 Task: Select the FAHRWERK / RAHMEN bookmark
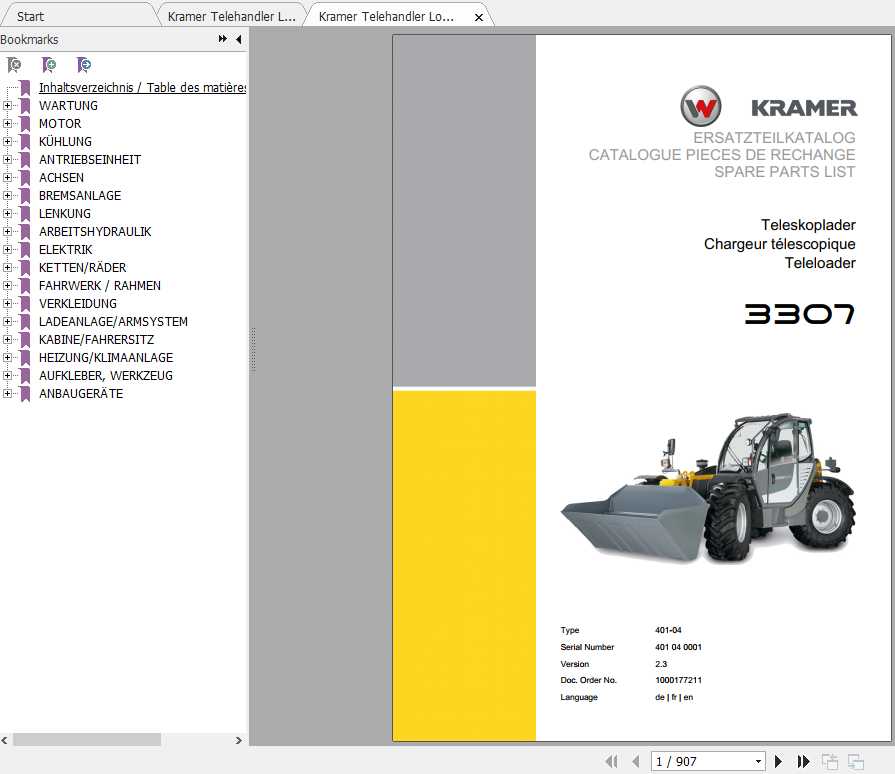[99, 285]
